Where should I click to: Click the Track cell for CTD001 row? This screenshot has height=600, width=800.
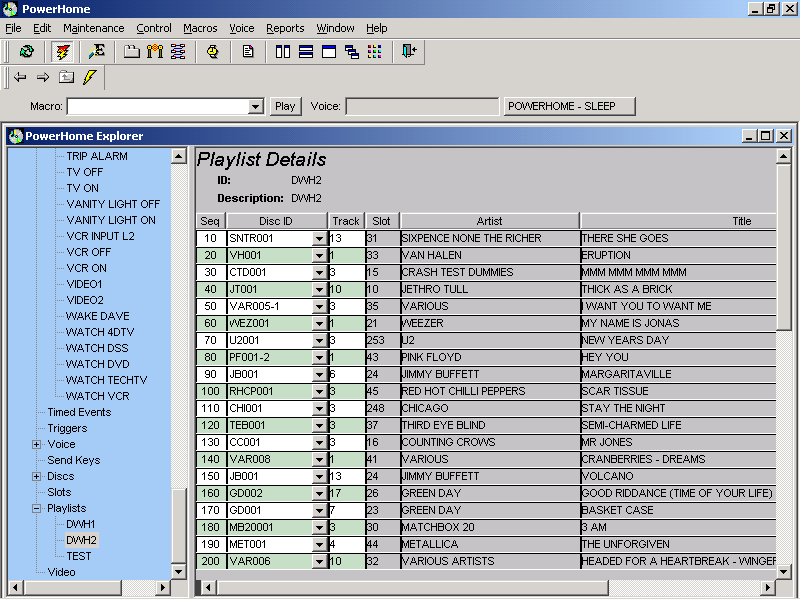point(347,272)
